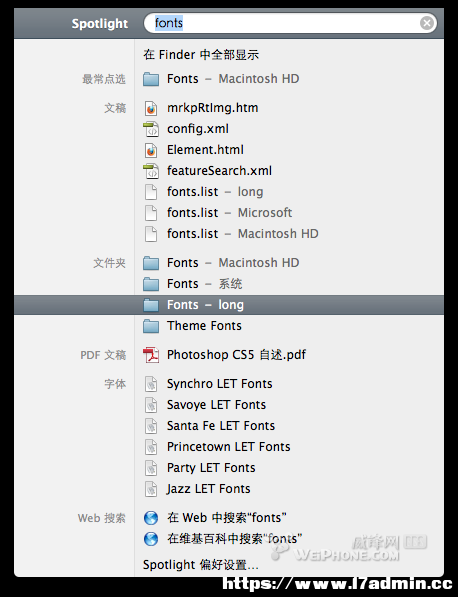Screen dimensions: 458x597
Task: Click the Firefox icon next to mrkpRtImg.htm
Action: (151, 108)
